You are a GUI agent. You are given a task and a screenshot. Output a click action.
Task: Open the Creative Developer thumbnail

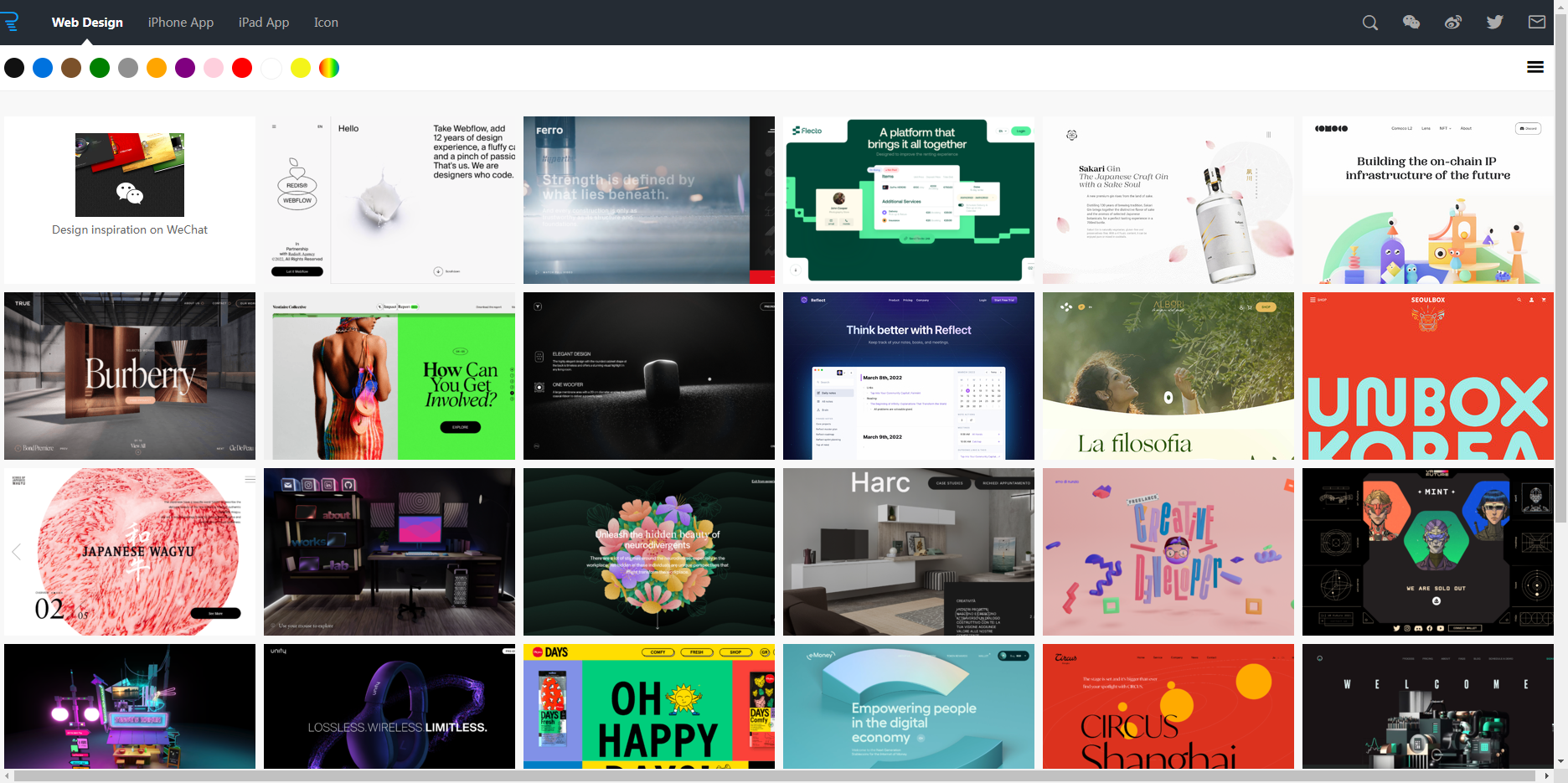[1168, 552]
